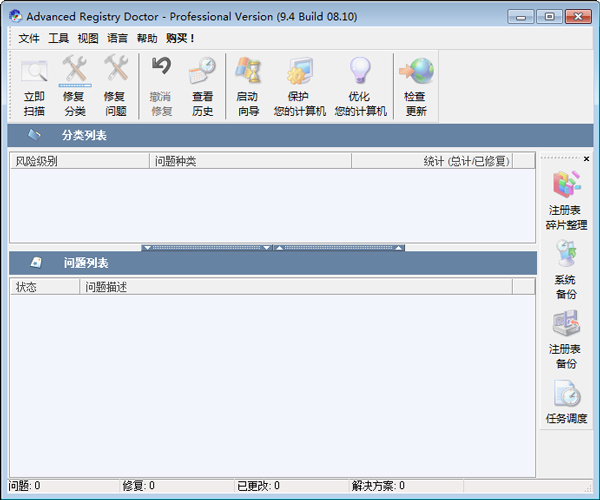Collapse panel using left down-arrow splitter
Viewport: 600px width, 500px height.
coord(207,248)
